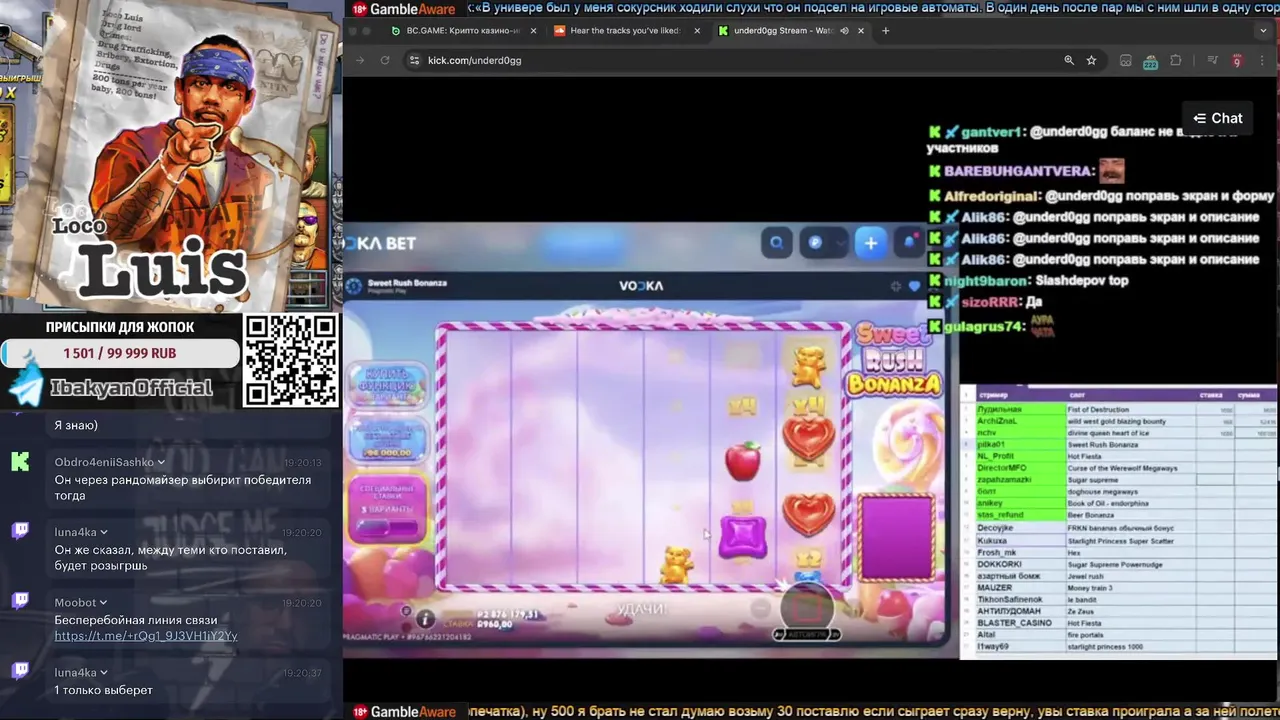Open the browser extensions puzzle icon

[x=1175, y=60]
